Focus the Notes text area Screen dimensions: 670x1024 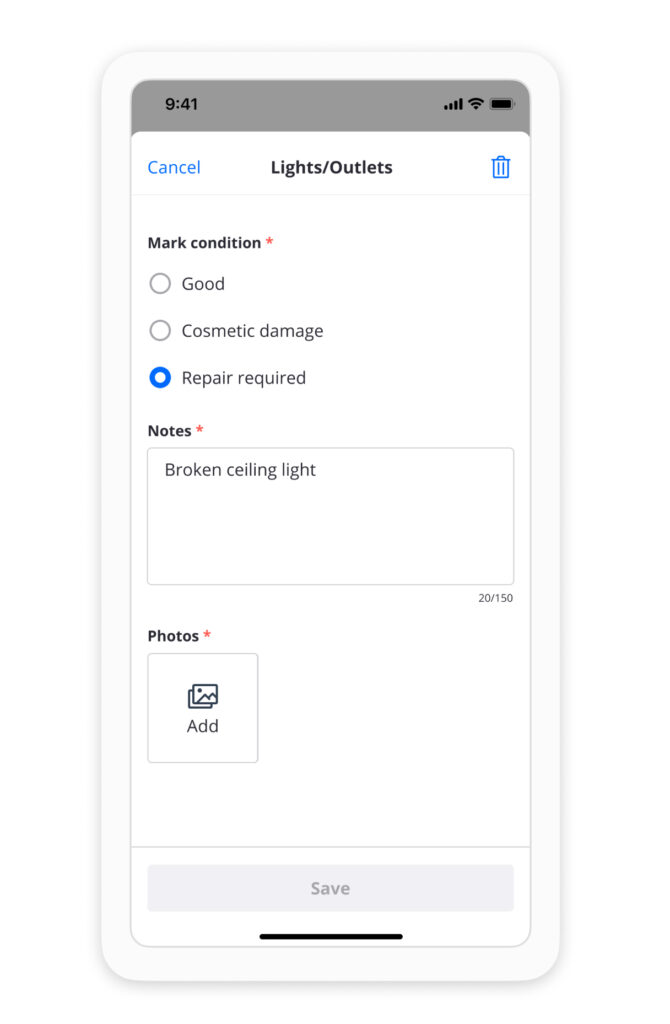pyautogui.click(x=330, y=516)
